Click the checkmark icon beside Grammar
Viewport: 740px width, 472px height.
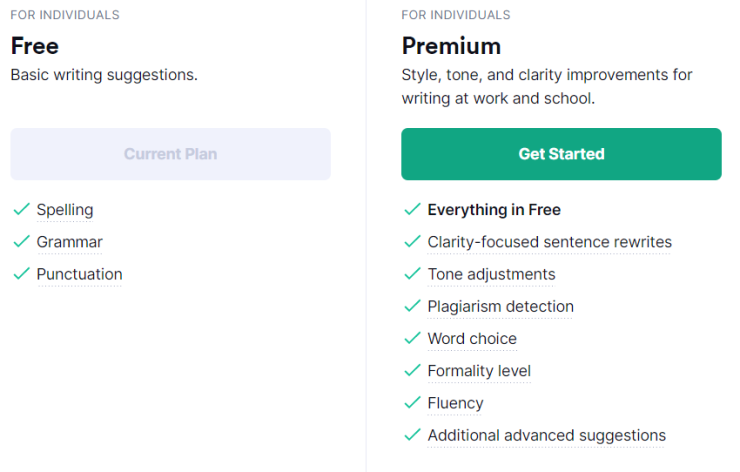click(x=22, y=241)
